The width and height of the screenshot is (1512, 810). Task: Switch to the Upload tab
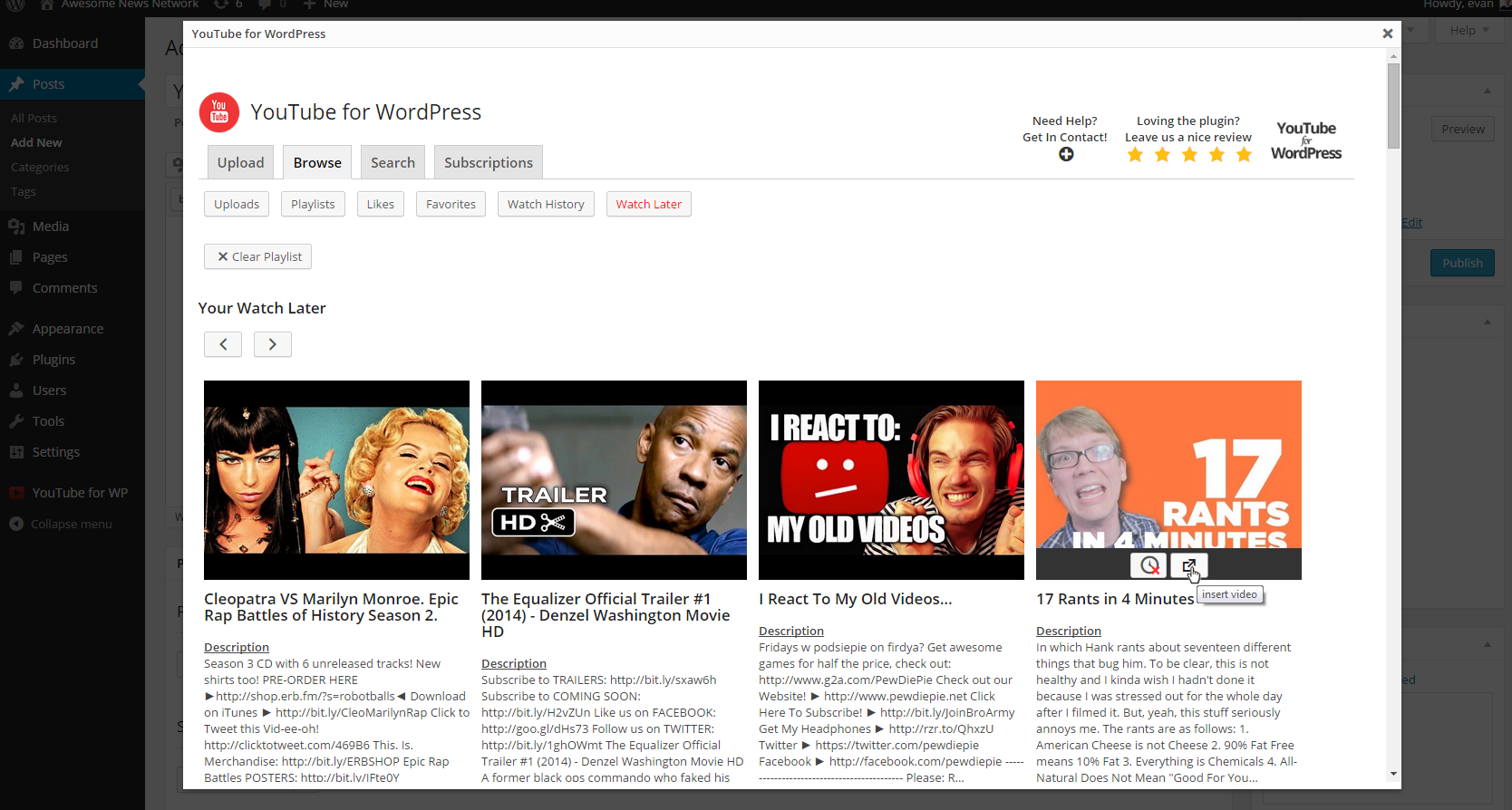240,162
